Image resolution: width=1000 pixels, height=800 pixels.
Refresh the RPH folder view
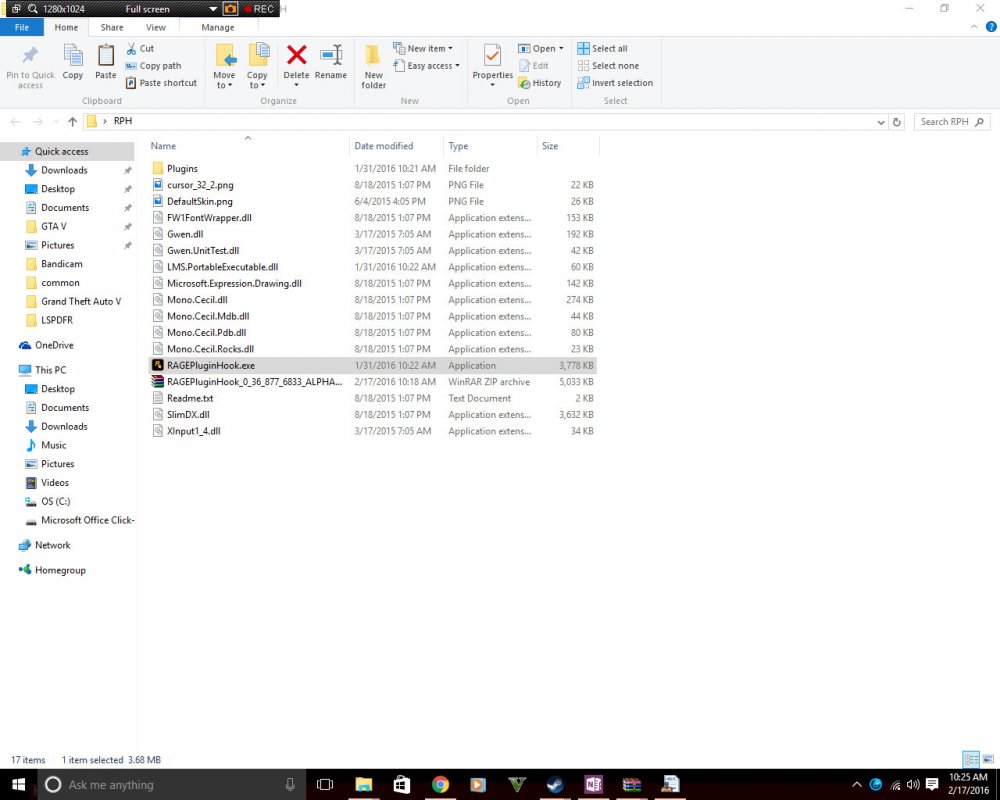tap(897, 122)
